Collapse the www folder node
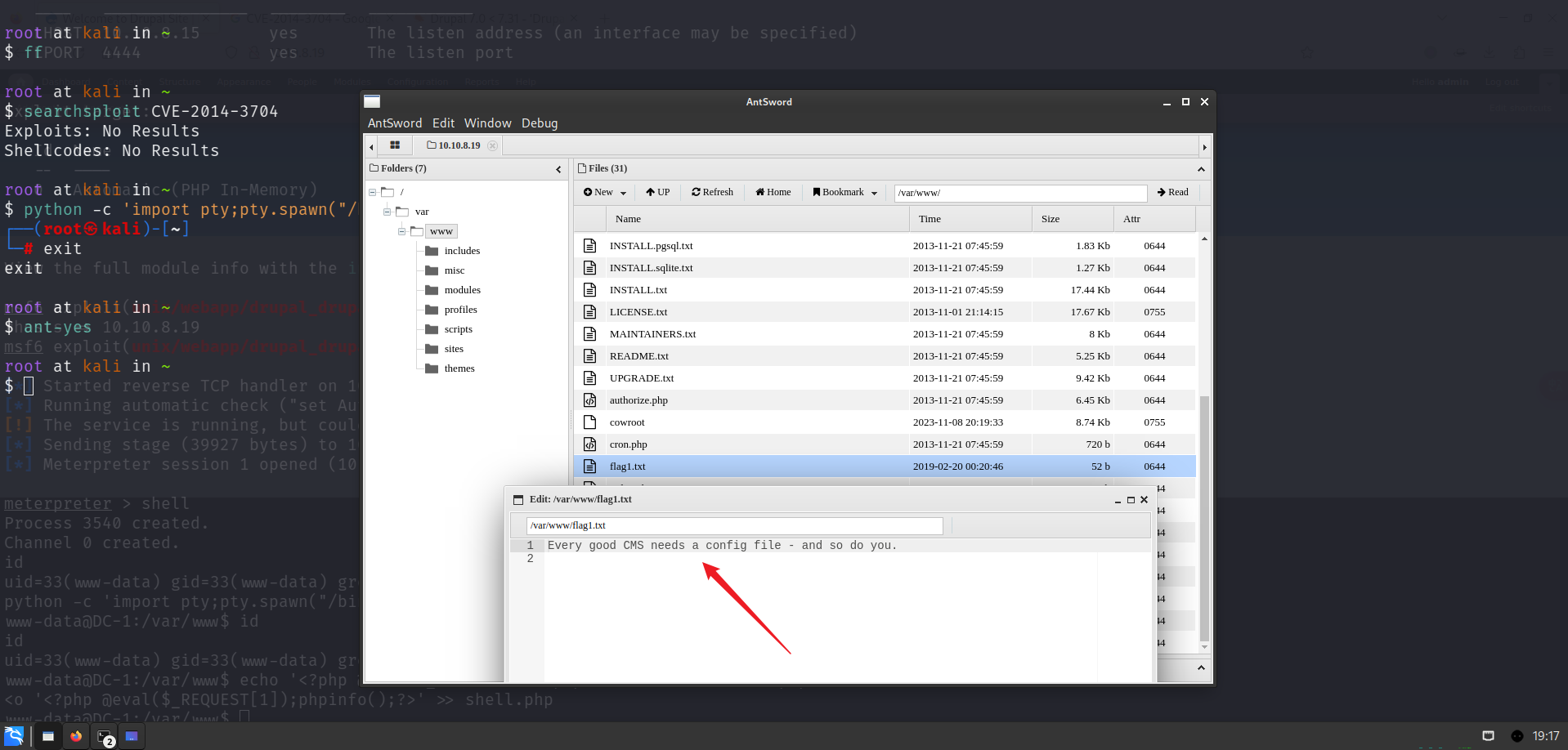Viewport: 1568px width, 750px height. [401, 231]
